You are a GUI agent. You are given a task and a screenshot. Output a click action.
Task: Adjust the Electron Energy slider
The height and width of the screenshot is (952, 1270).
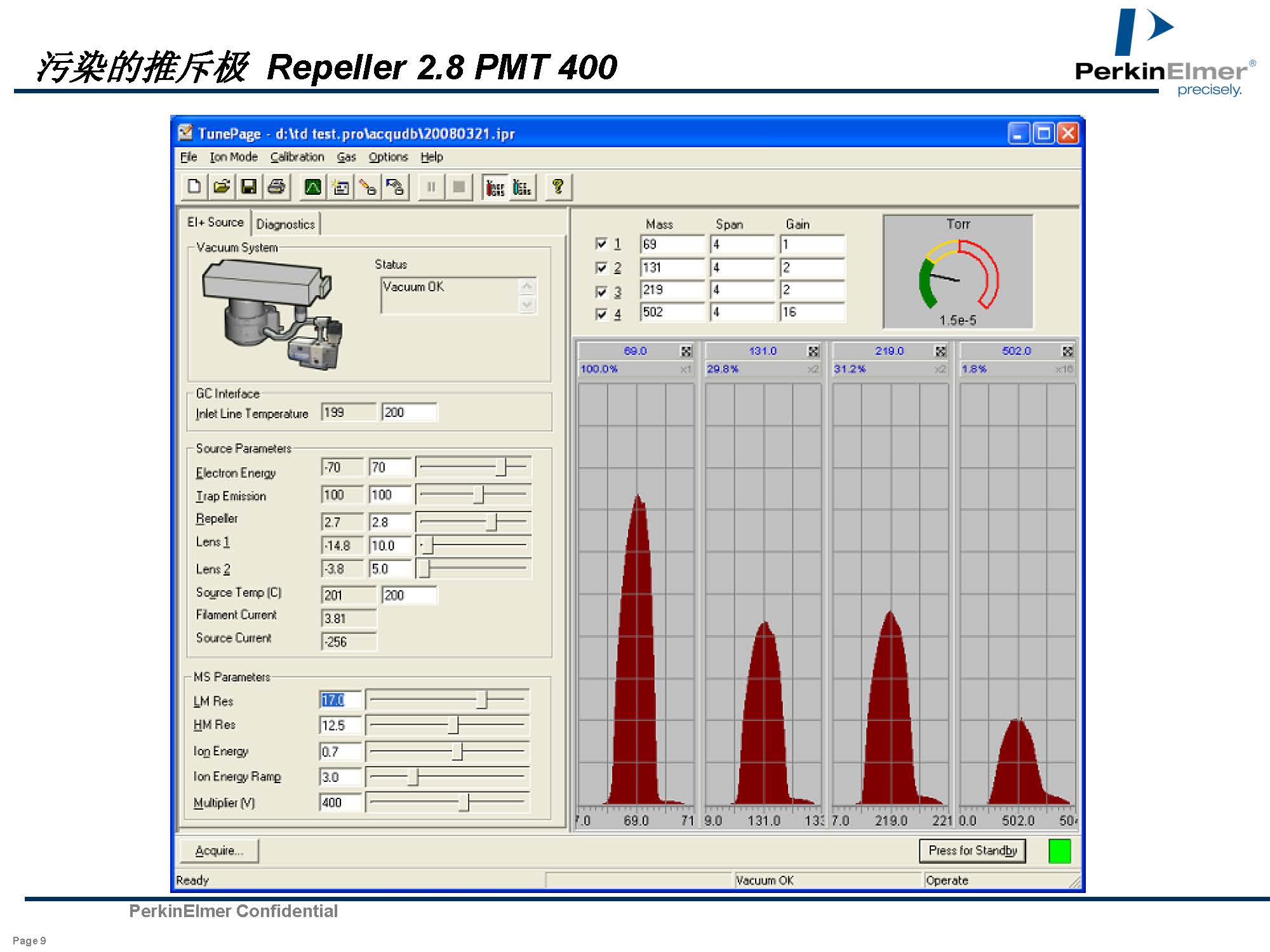point(473,467)
